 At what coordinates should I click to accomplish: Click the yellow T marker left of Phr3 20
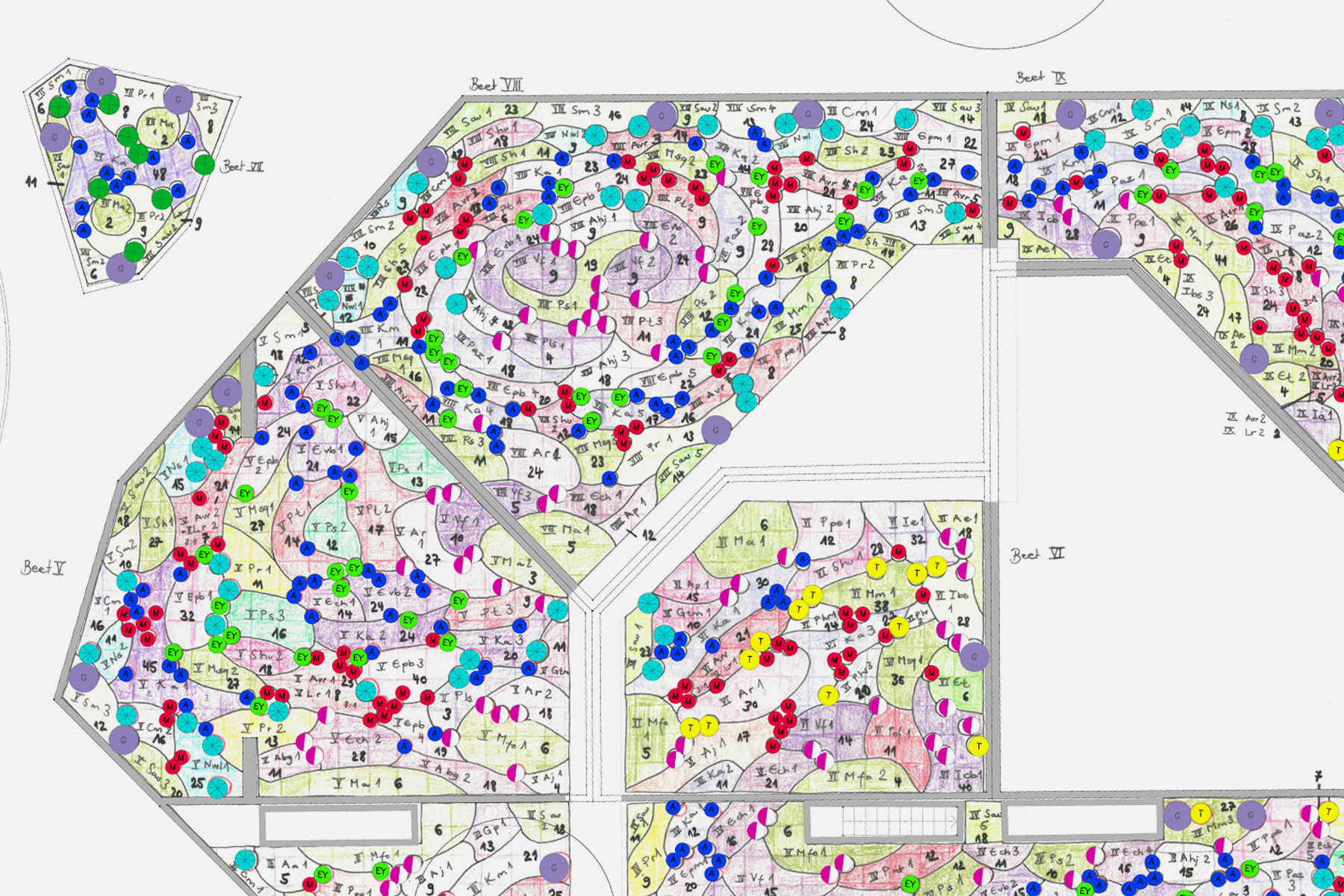click(827, 696)
